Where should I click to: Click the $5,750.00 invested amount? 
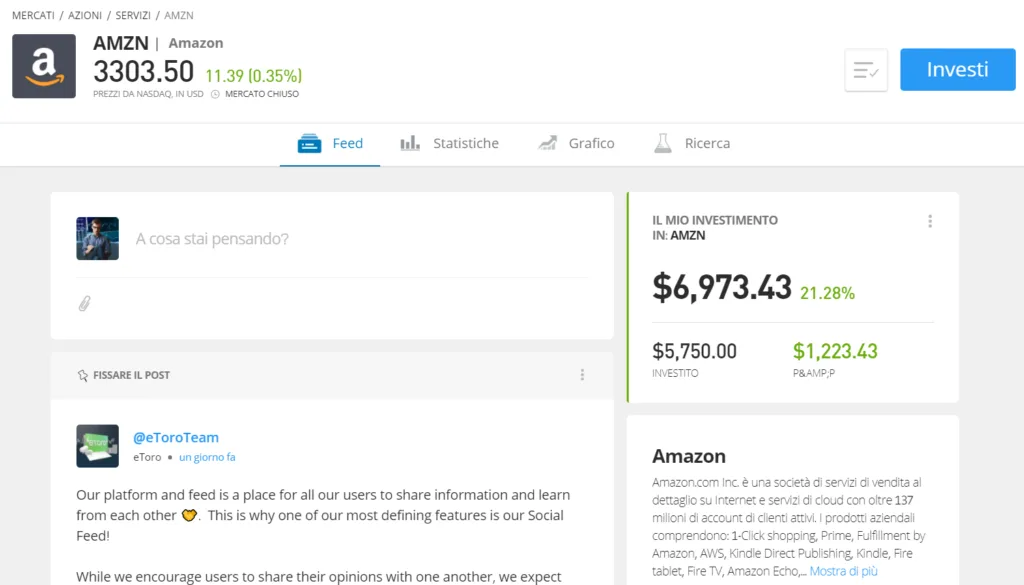694,351
